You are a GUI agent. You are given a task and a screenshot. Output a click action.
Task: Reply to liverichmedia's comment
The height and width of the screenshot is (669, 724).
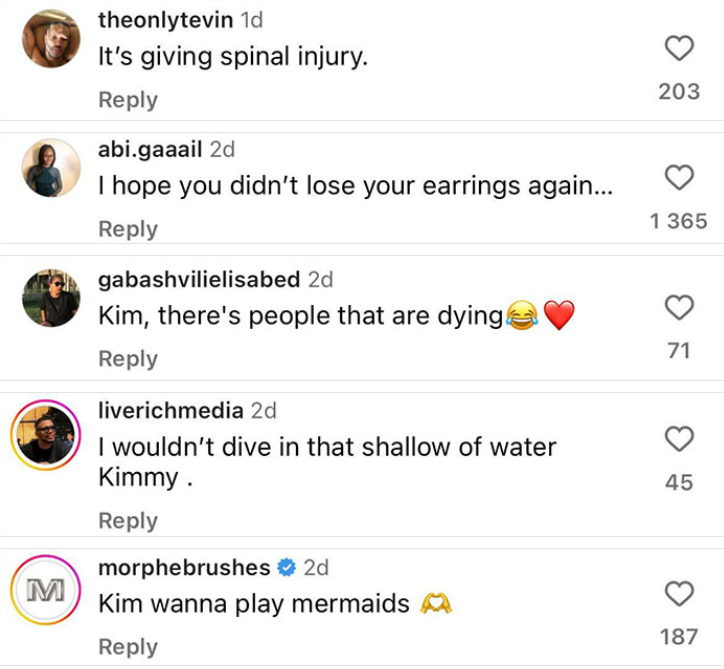click(128, 520)
